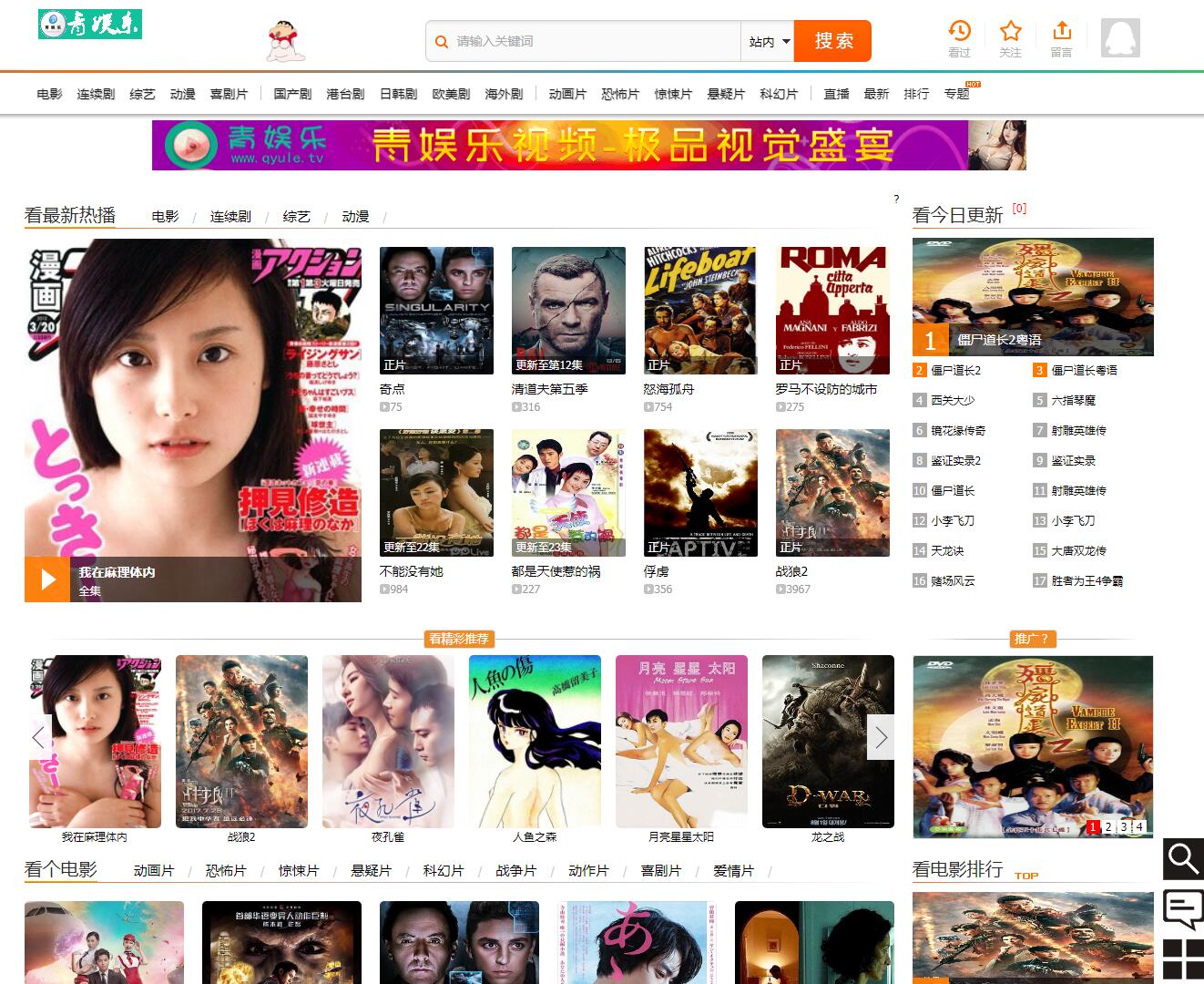Viewport: 1204px width, 984px height.
Task: Open 大唐双龙传 in today's updates
Action: point(1078,550)
